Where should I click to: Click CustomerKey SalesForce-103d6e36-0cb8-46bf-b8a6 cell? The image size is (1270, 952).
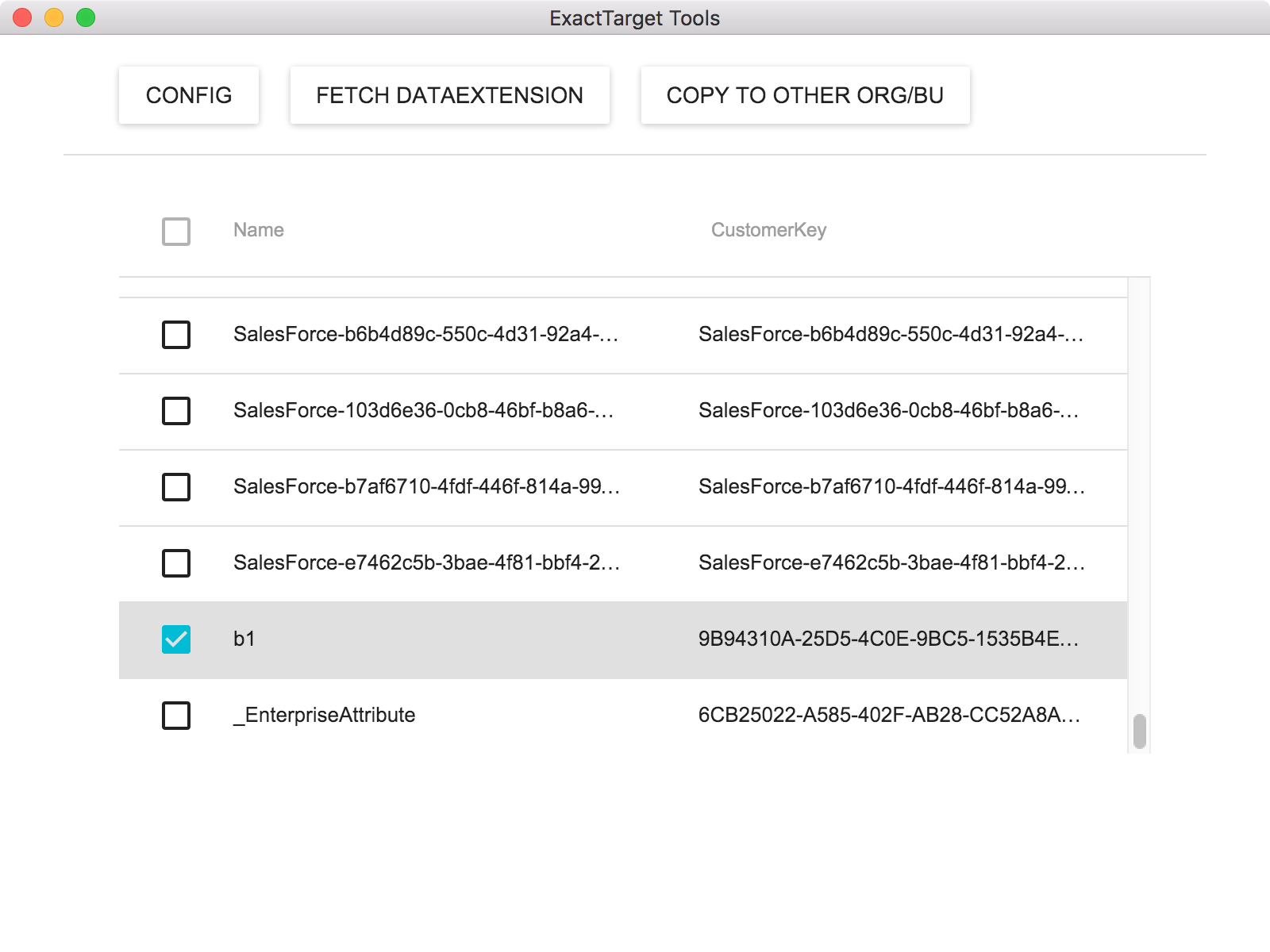coord(889,411)
